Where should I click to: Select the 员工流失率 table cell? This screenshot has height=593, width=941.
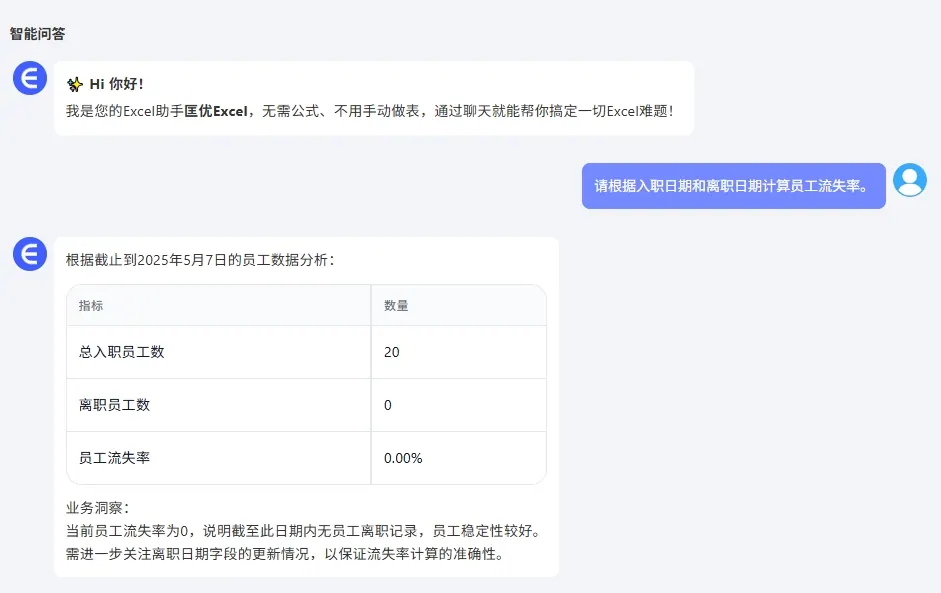click(x=218, y=458)
